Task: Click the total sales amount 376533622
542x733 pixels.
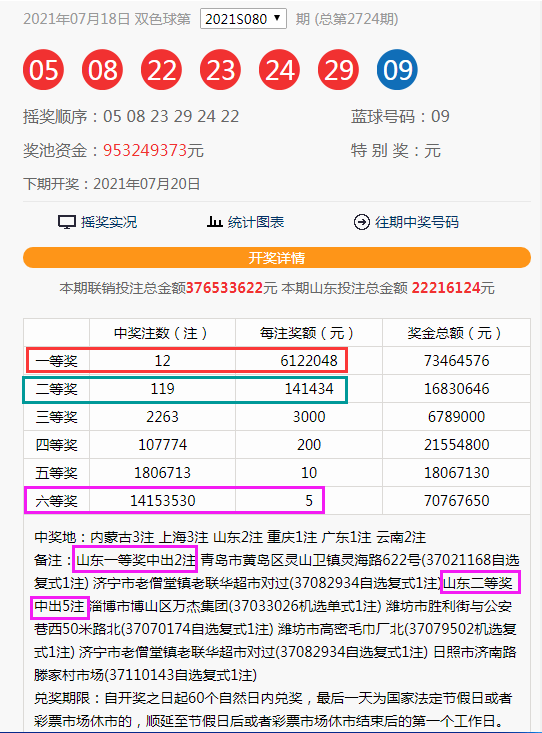Action: point(224,288)
